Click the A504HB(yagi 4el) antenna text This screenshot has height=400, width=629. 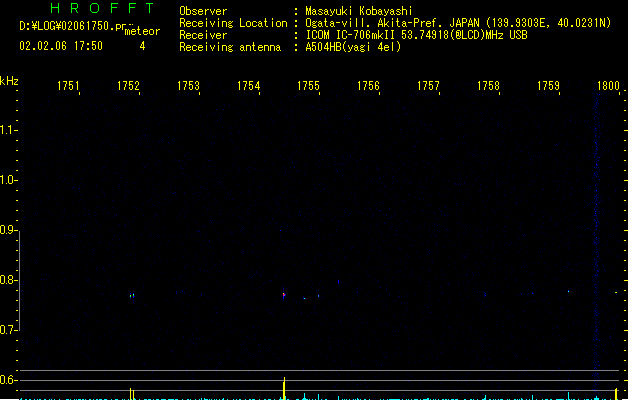pos(353,47)
